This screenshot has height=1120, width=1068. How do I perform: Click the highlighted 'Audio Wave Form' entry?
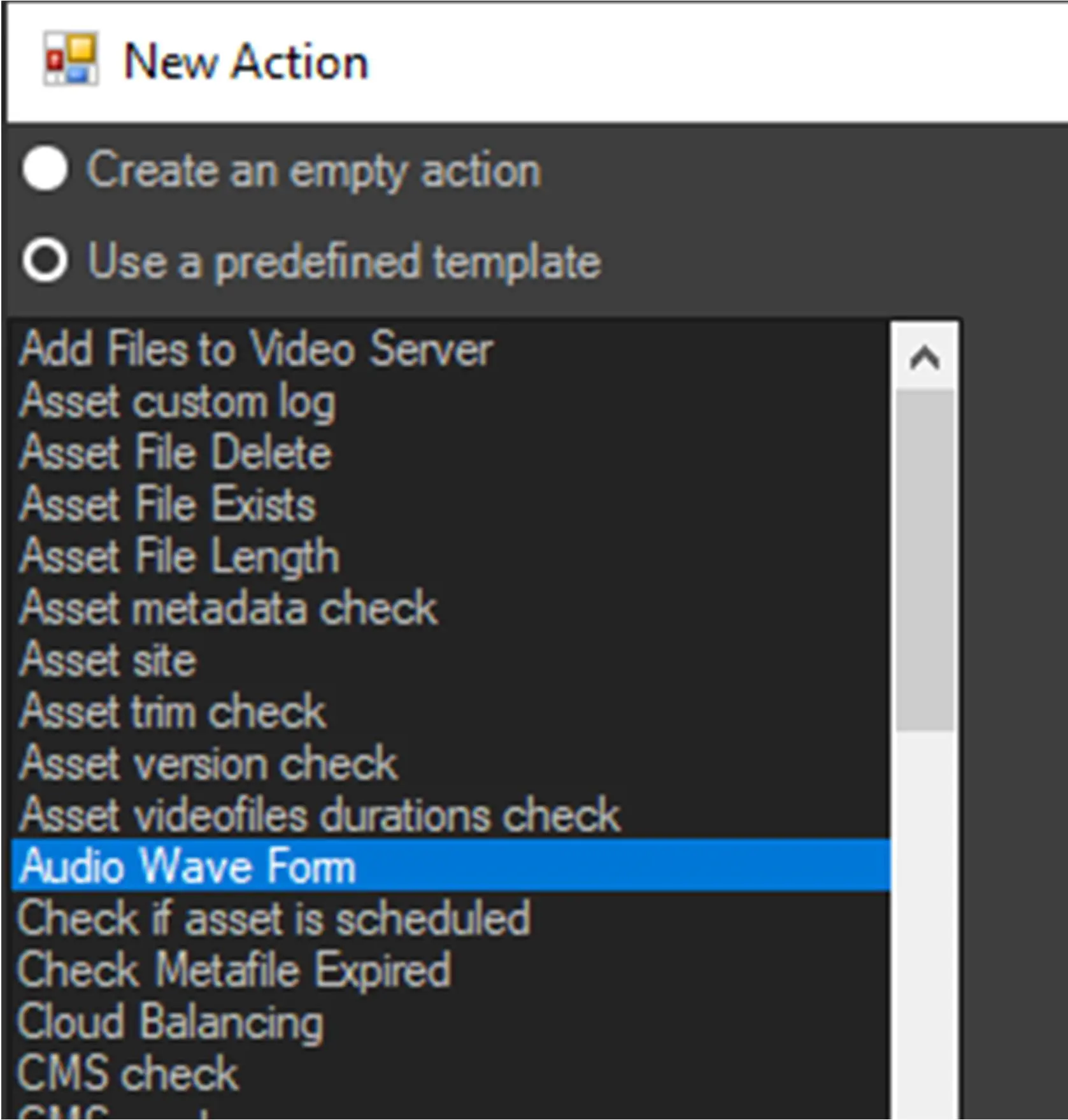[188, 866]
